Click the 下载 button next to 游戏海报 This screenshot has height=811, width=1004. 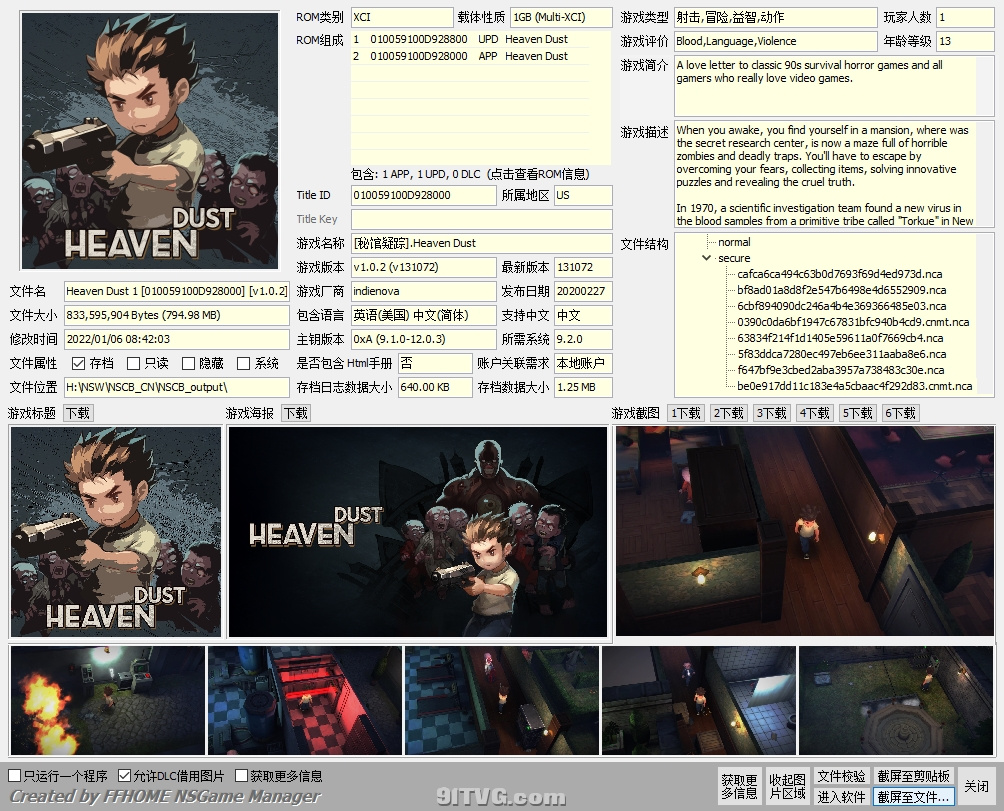296,413
